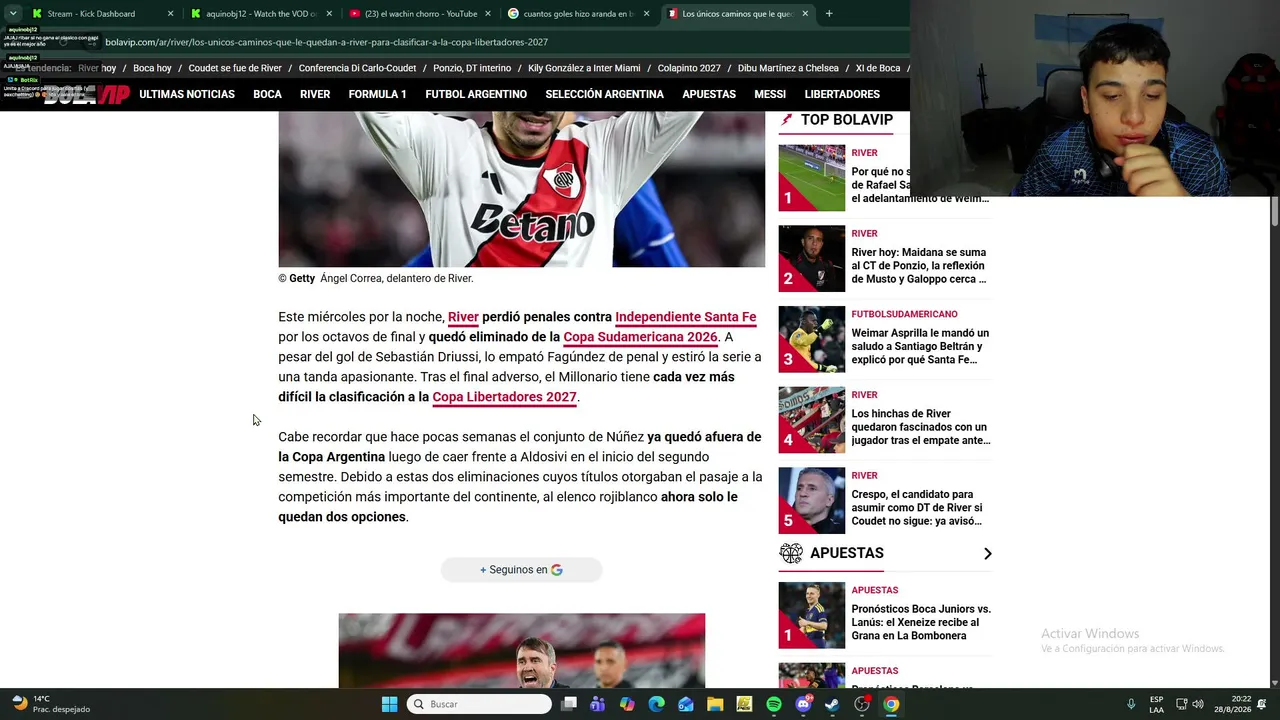Open trending topic Boca hoy
Screen dimensions: 1280x720
coord(152,68)
